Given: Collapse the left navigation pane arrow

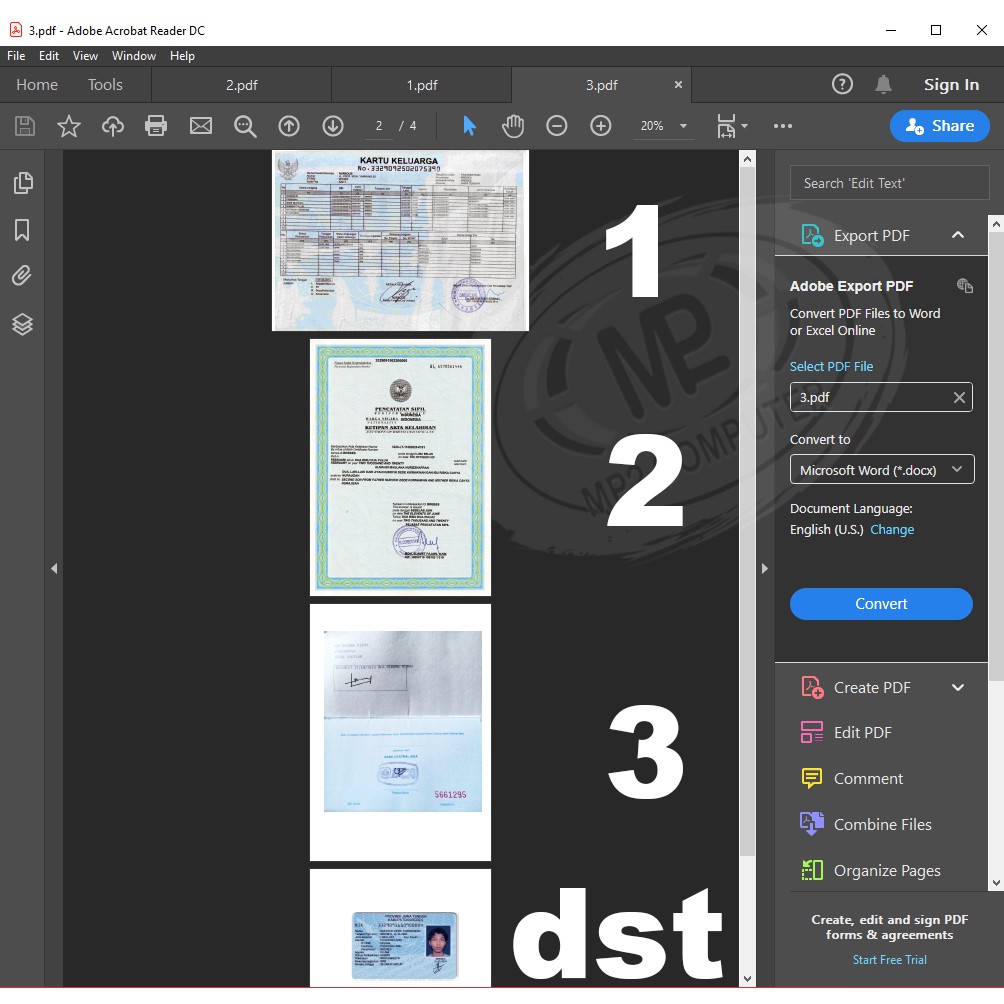Looking at the screenshot, I should 54,568.
